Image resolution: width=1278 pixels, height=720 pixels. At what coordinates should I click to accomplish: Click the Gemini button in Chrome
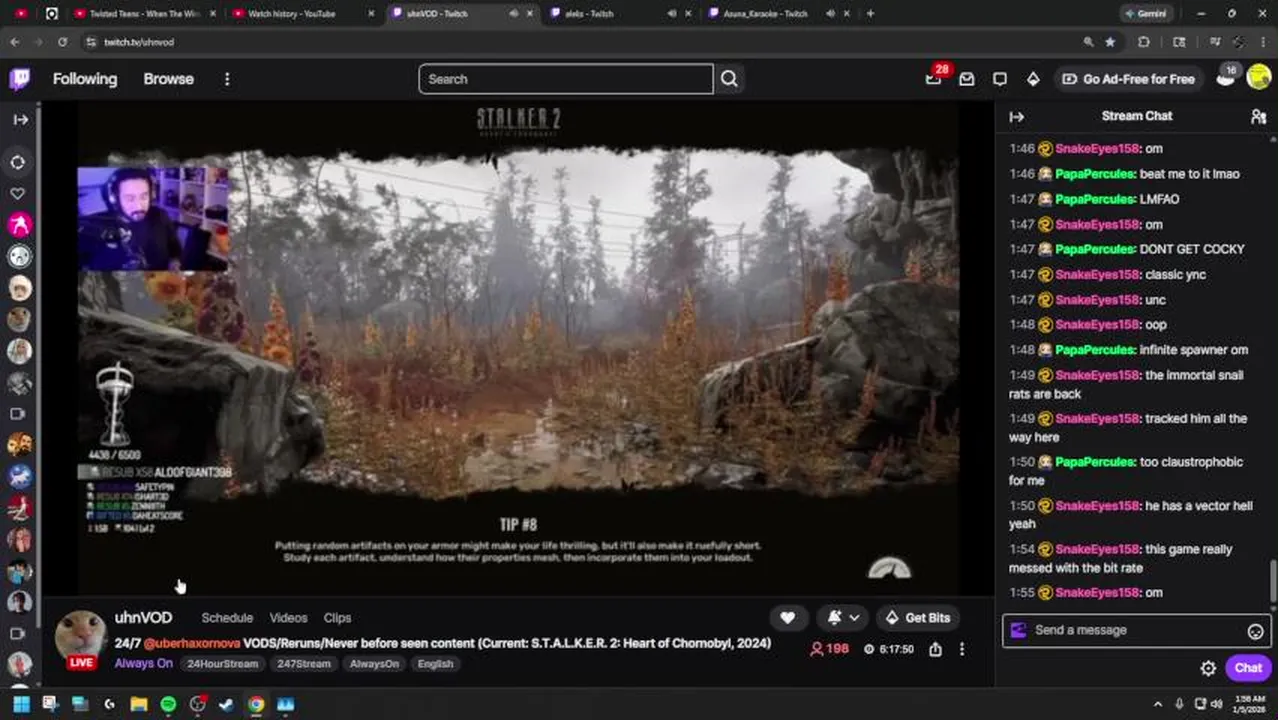tap(1145, 14)
